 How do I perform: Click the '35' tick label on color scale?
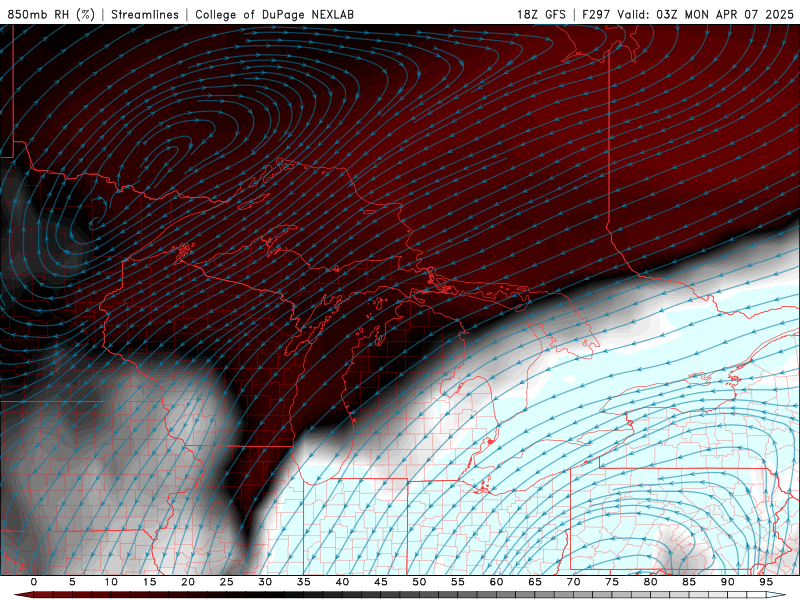pyautogui.click(x=303, y=582)
